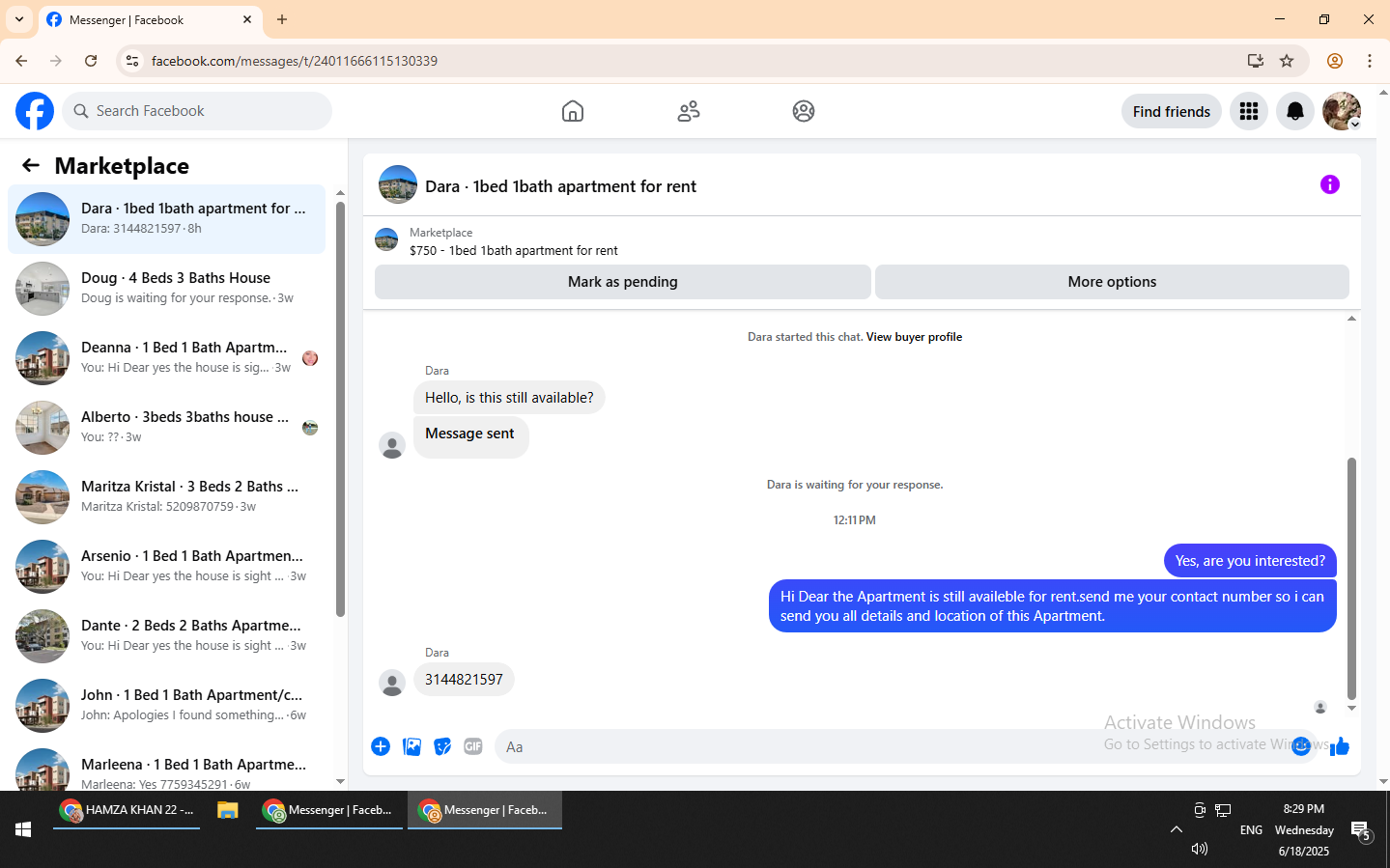Image resolution: width=1390 pixels, height=868 pixels.
Task: Click Dara chat header listing thumbnail
Action: 398,184
